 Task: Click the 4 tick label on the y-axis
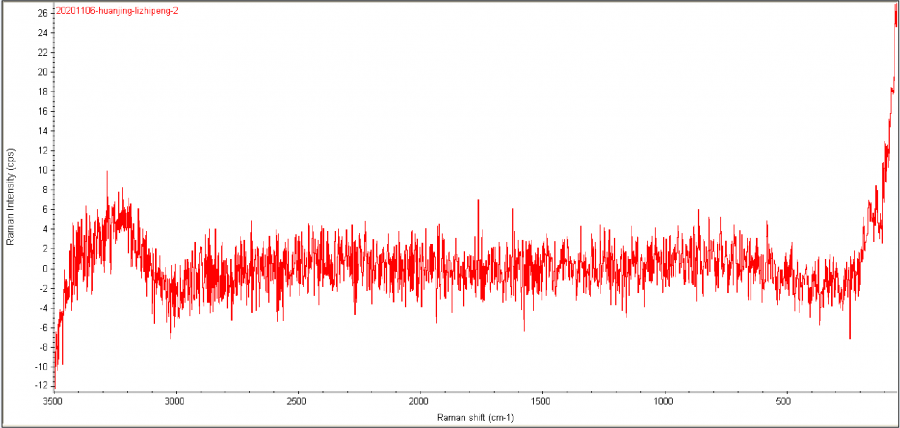click(x=45, y=229)
